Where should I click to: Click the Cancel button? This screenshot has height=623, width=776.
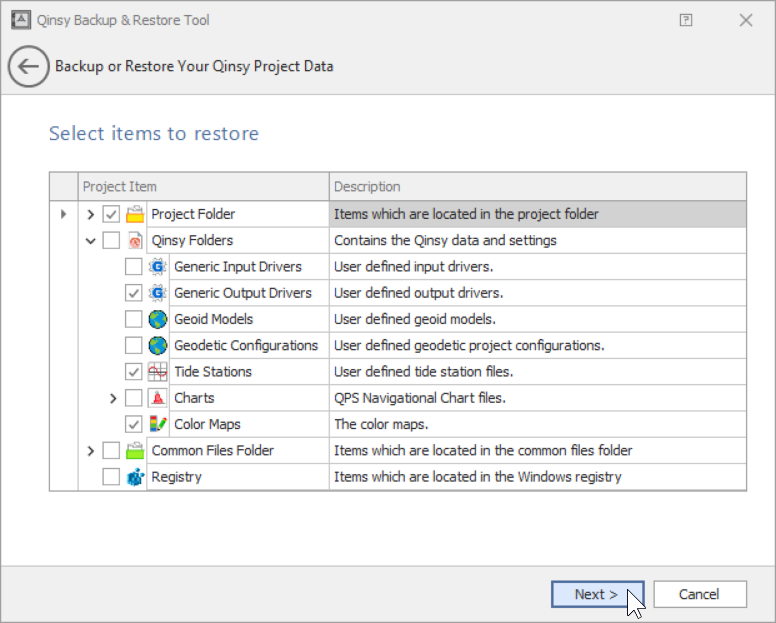point(699,594)
